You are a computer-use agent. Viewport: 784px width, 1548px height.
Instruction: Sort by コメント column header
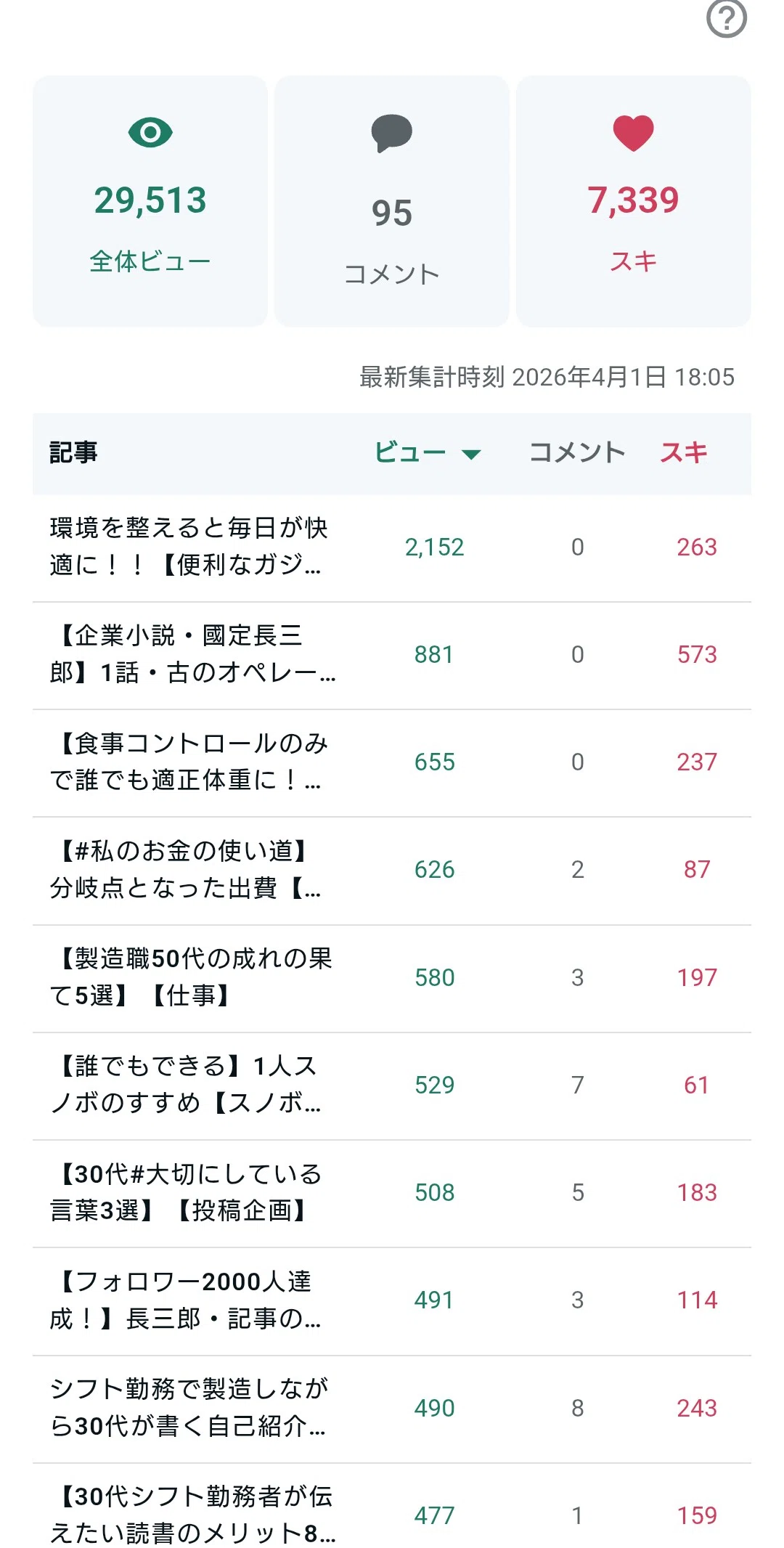tap(577, 452)
